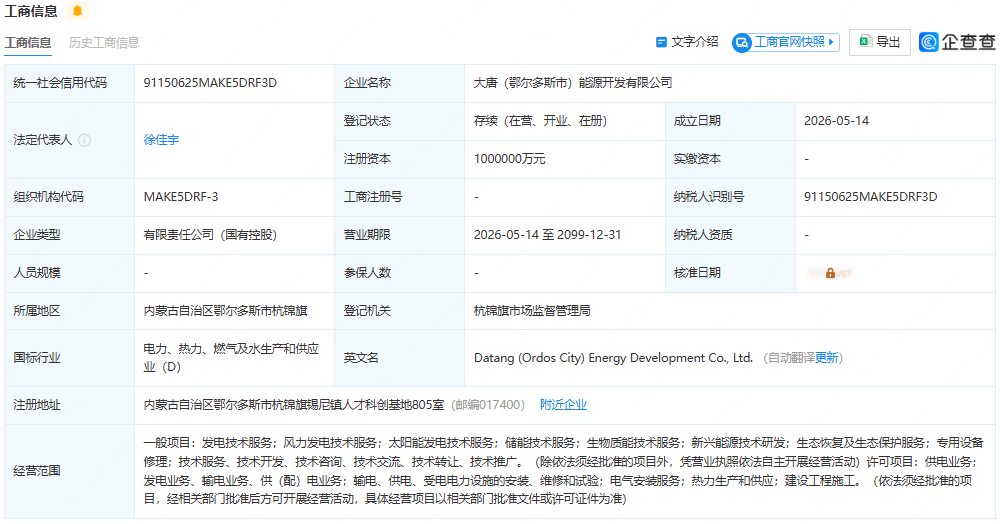Select postal code text 邮编017400
This screenshot has height=524, width=1000.
[489, 405]
